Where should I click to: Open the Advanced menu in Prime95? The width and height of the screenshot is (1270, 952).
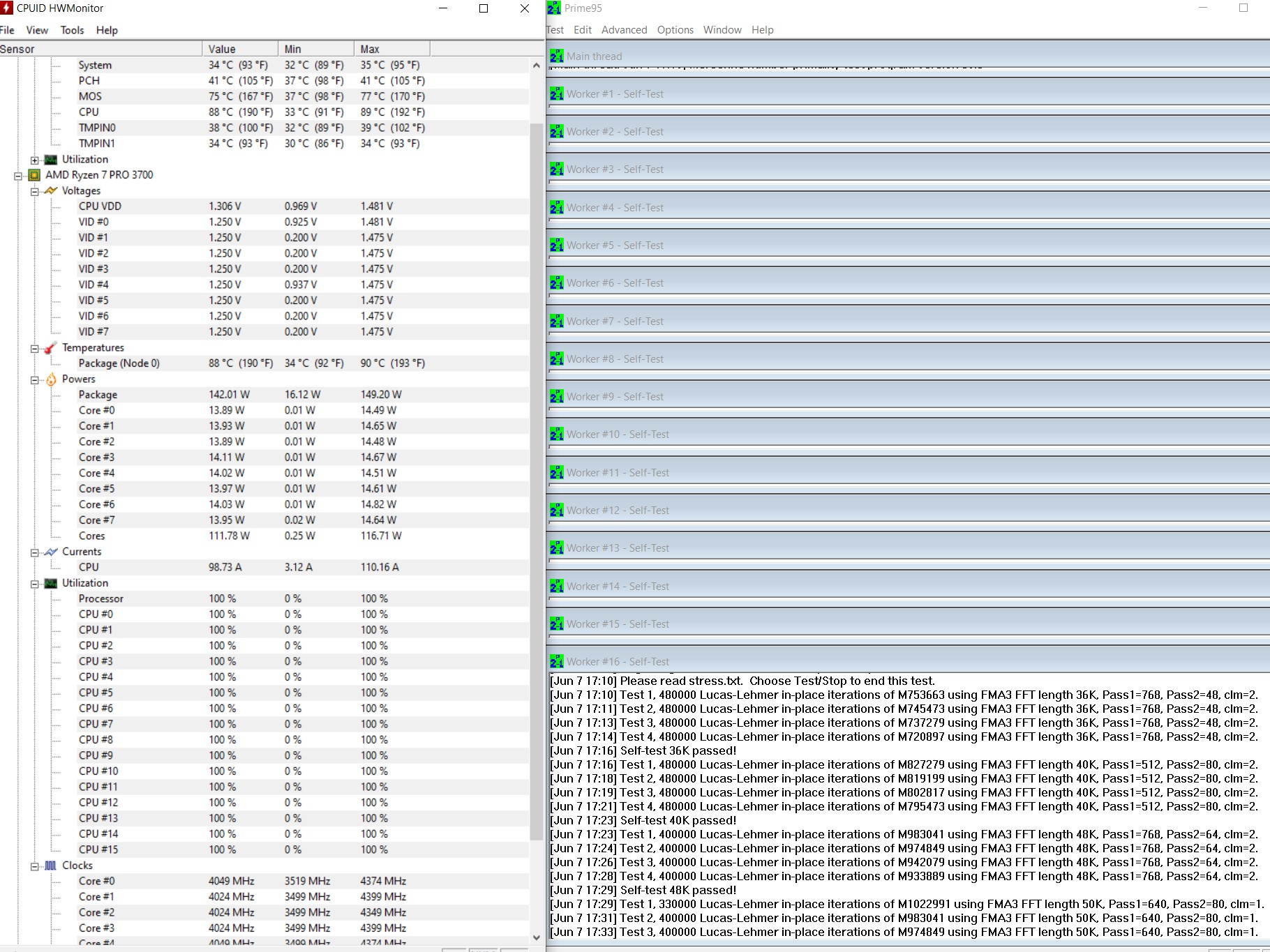click(x=625, y=30)
